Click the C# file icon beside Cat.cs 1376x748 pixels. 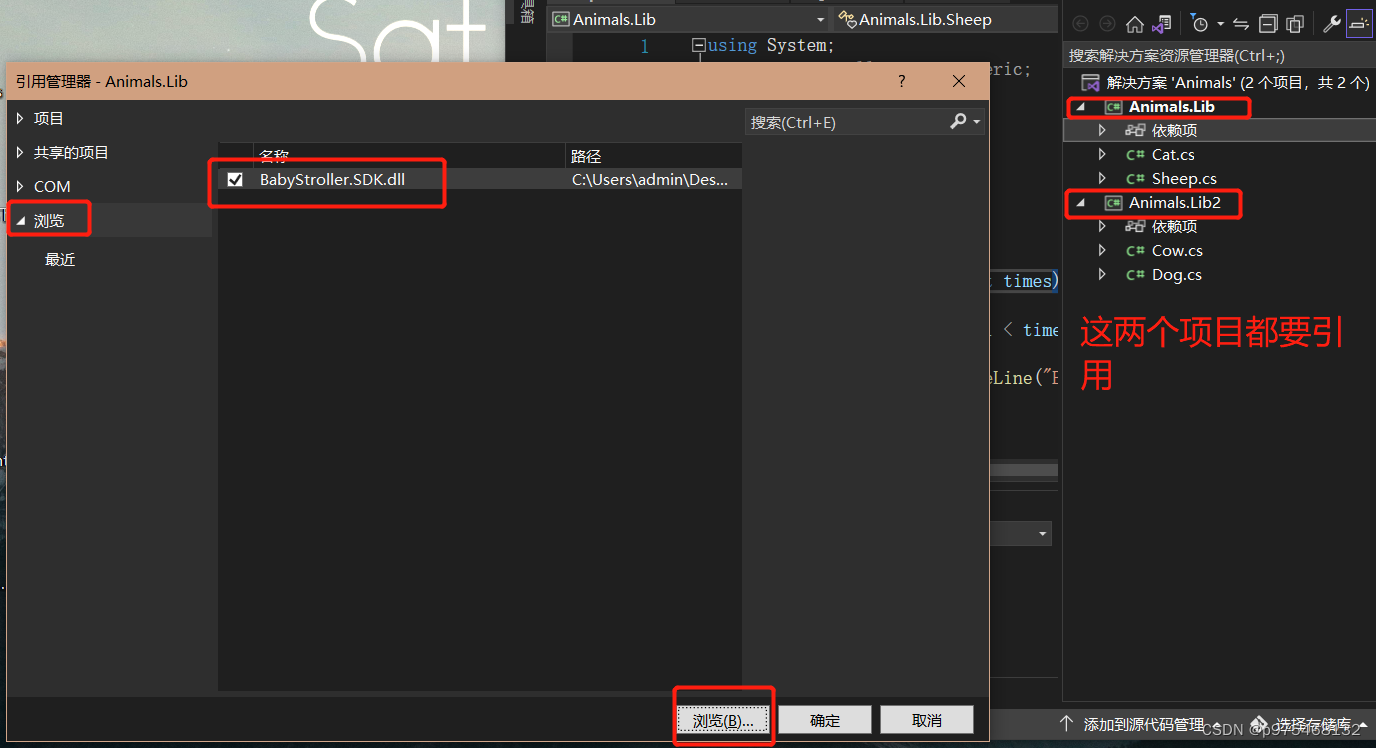pos(1135,155)
